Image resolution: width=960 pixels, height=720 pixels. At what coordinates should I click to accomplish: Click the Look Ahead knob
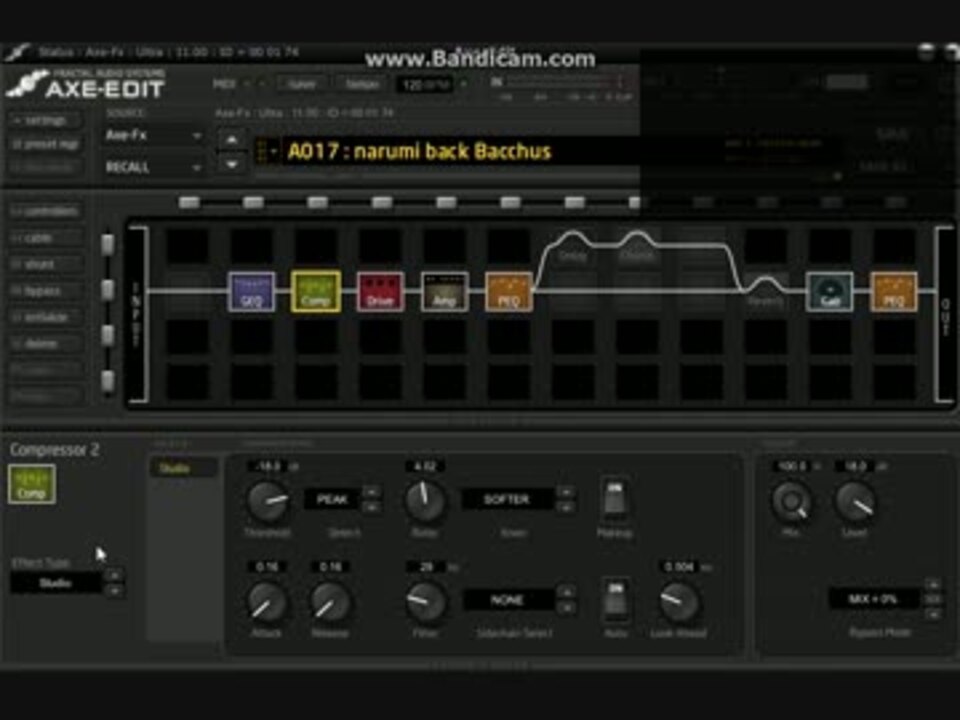(678, 601)
